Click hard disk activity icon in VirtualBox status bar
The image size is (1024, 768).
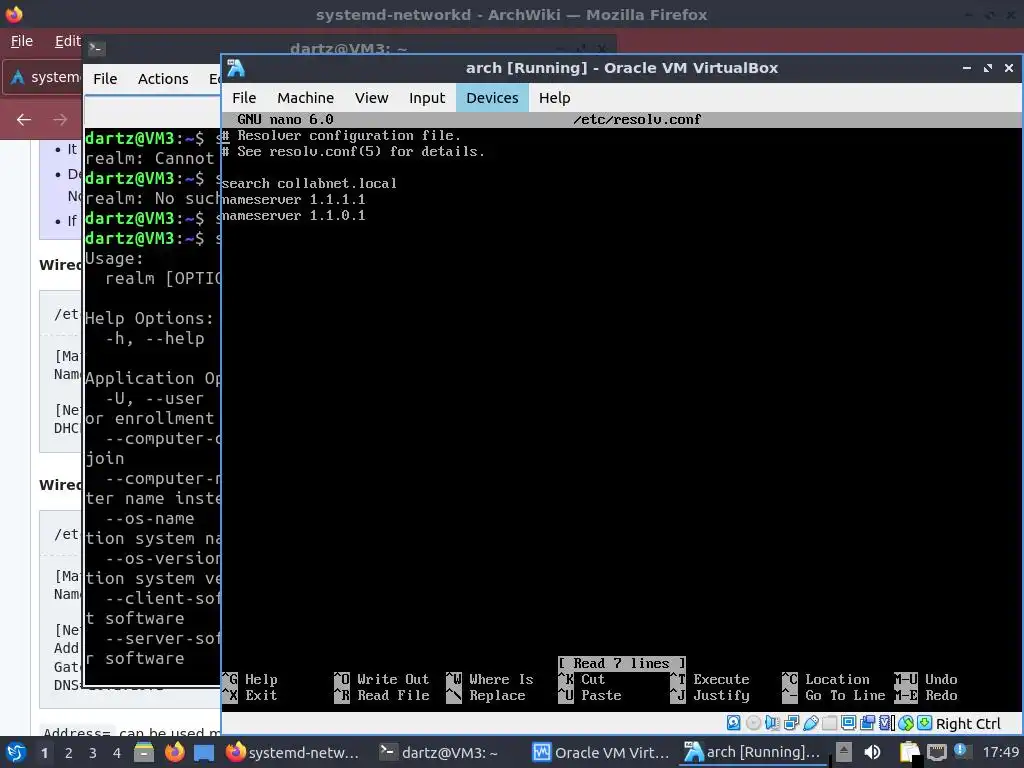click(x=733, y=723)
